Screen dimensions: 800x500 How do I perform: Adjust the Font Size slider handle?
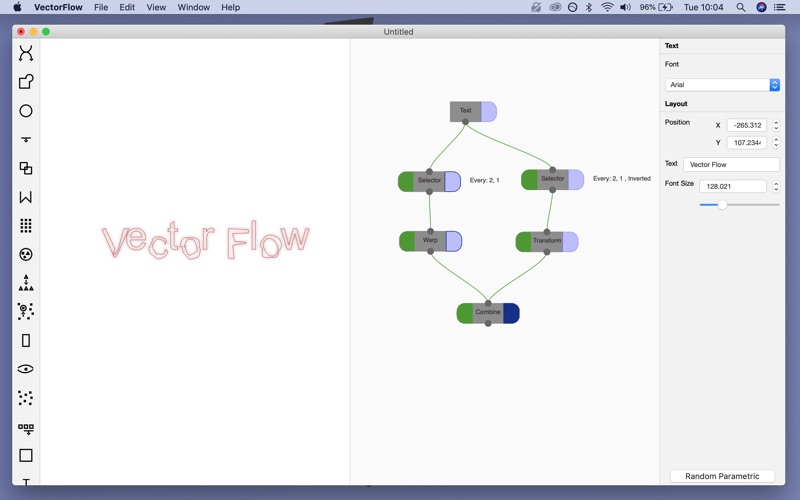[x=722, y=205]
